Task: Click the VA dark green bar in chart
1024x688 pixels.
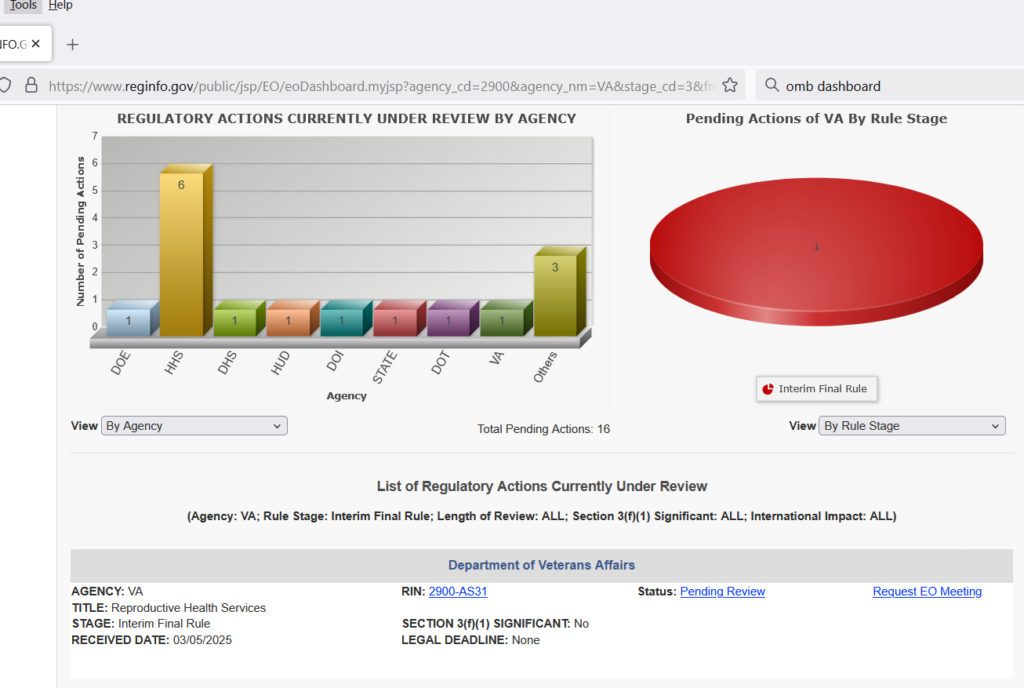Action: 506,319
